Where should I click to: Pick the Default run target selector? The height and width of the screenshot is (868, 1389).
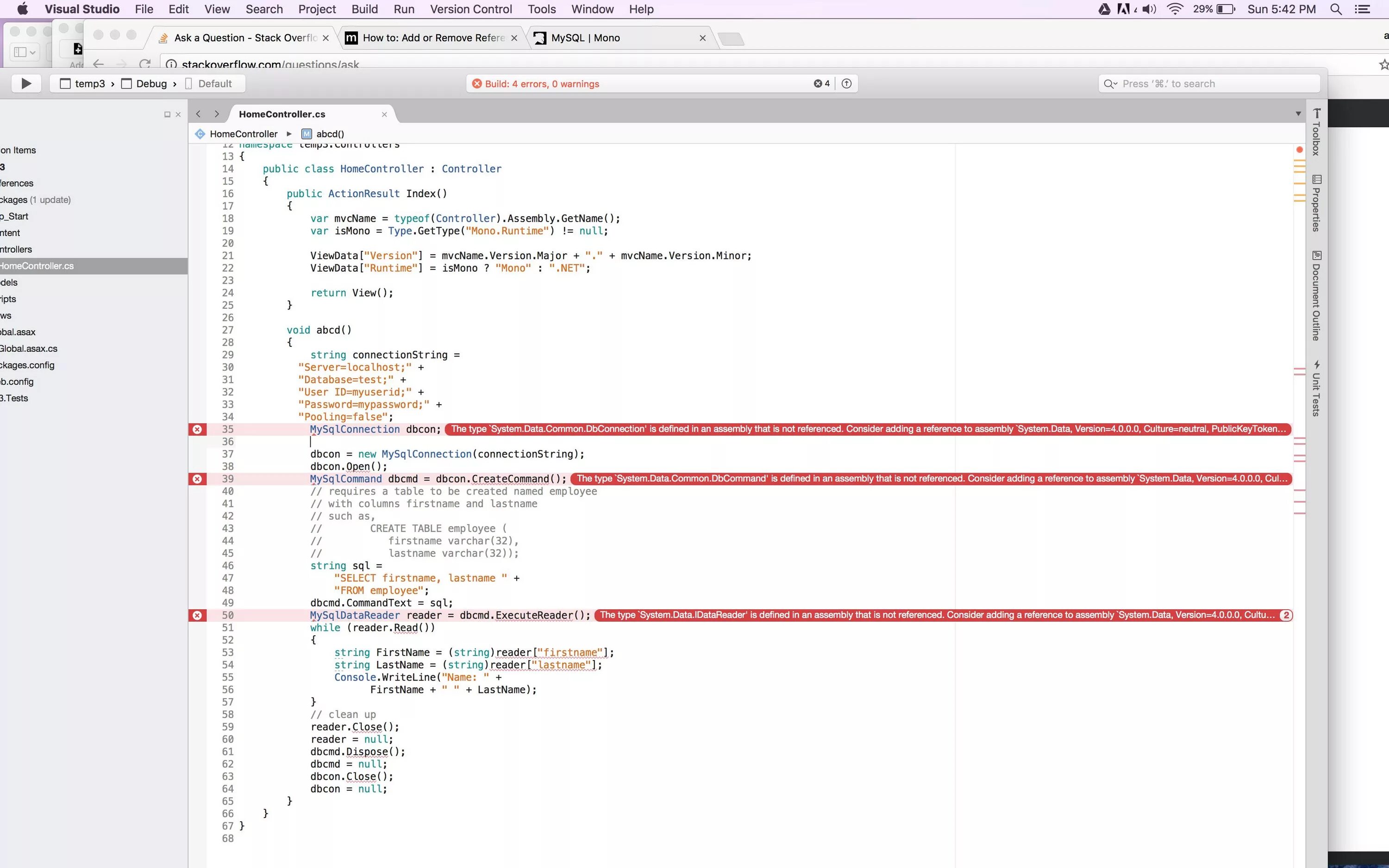[x=208, y=83]
